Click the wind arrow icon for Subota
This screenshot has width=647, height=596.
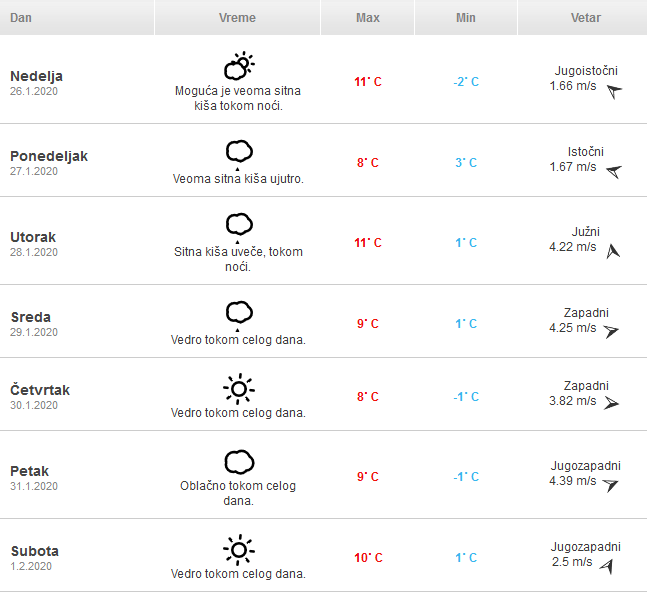(x=606, y=566)
